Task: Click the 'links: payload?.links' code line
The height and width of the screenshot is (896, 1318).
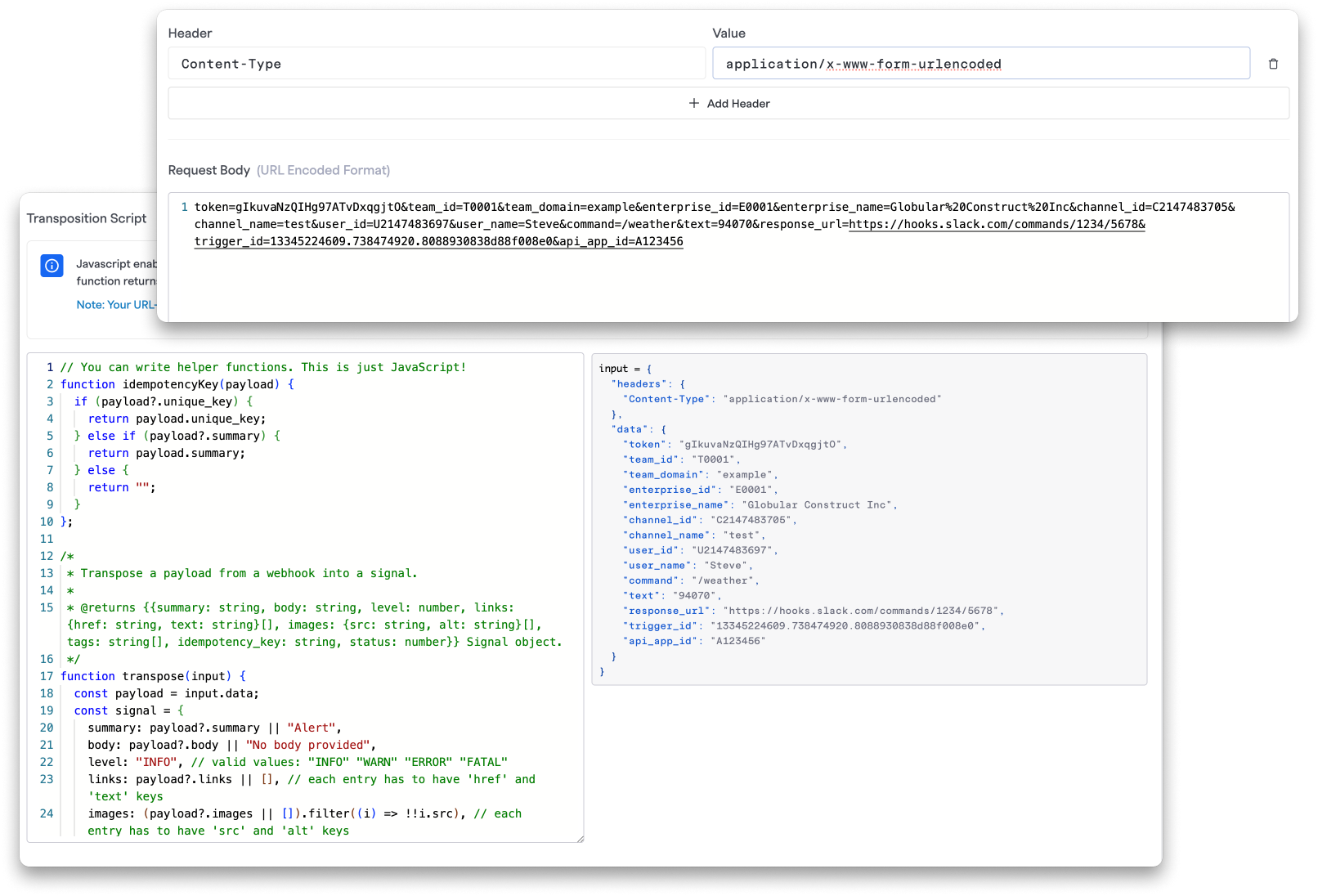Action: pyautogui.click(x=312, y=787)
